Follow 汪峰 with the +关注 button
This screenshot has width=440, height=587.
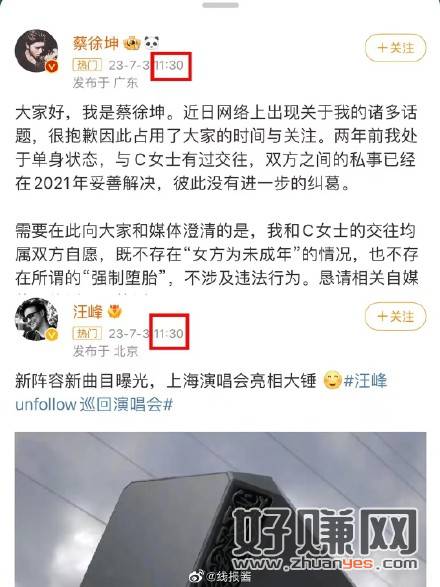396,317
